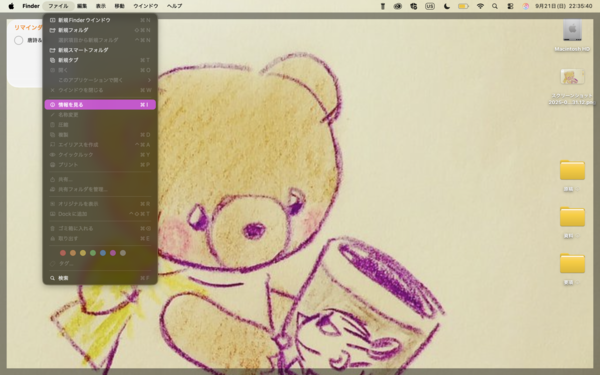Select オリジナルを表示 menu entry
The width and height of the screenshot is (600, 375).
100,204
